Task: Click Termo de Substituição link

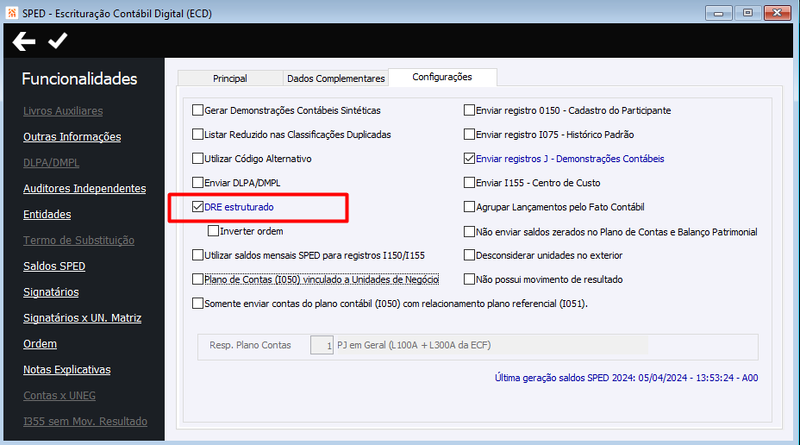Action: (79, 240)
